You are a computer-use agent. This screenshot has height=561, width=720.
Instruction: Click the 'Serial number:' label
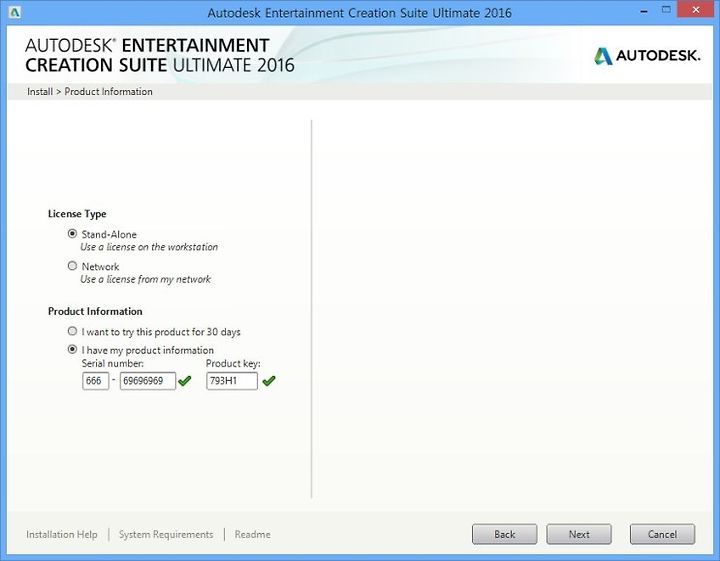click(x=112, y=364)
